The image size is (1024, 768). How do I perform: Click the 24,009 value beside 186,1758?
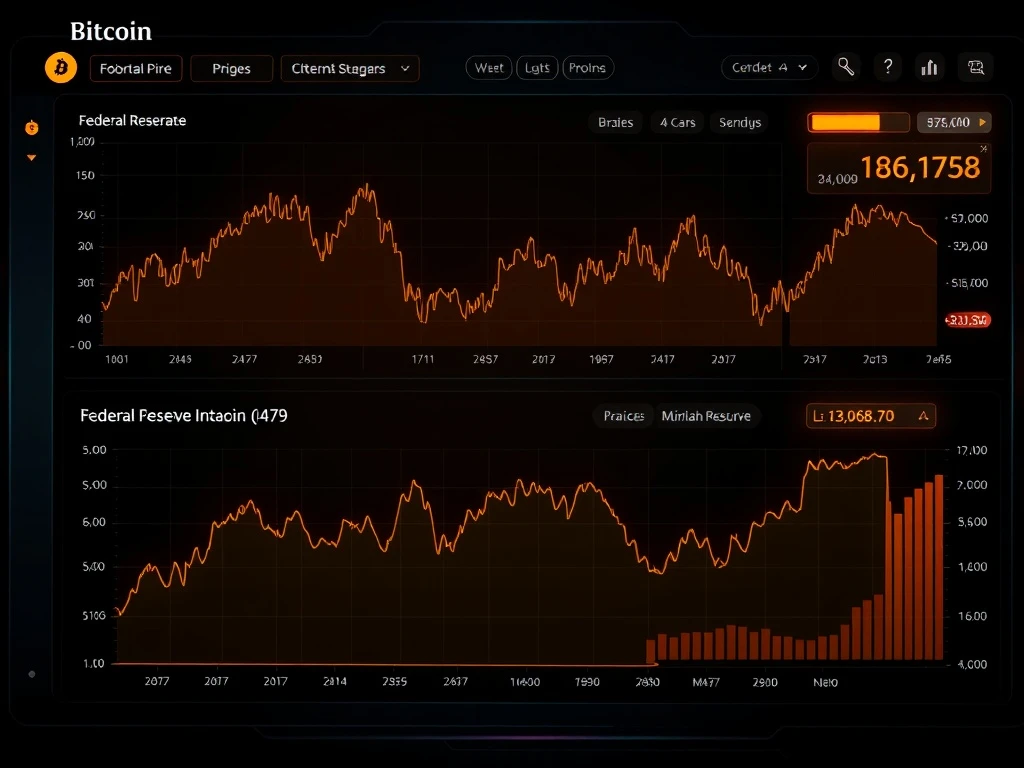[x=837, y=178]
